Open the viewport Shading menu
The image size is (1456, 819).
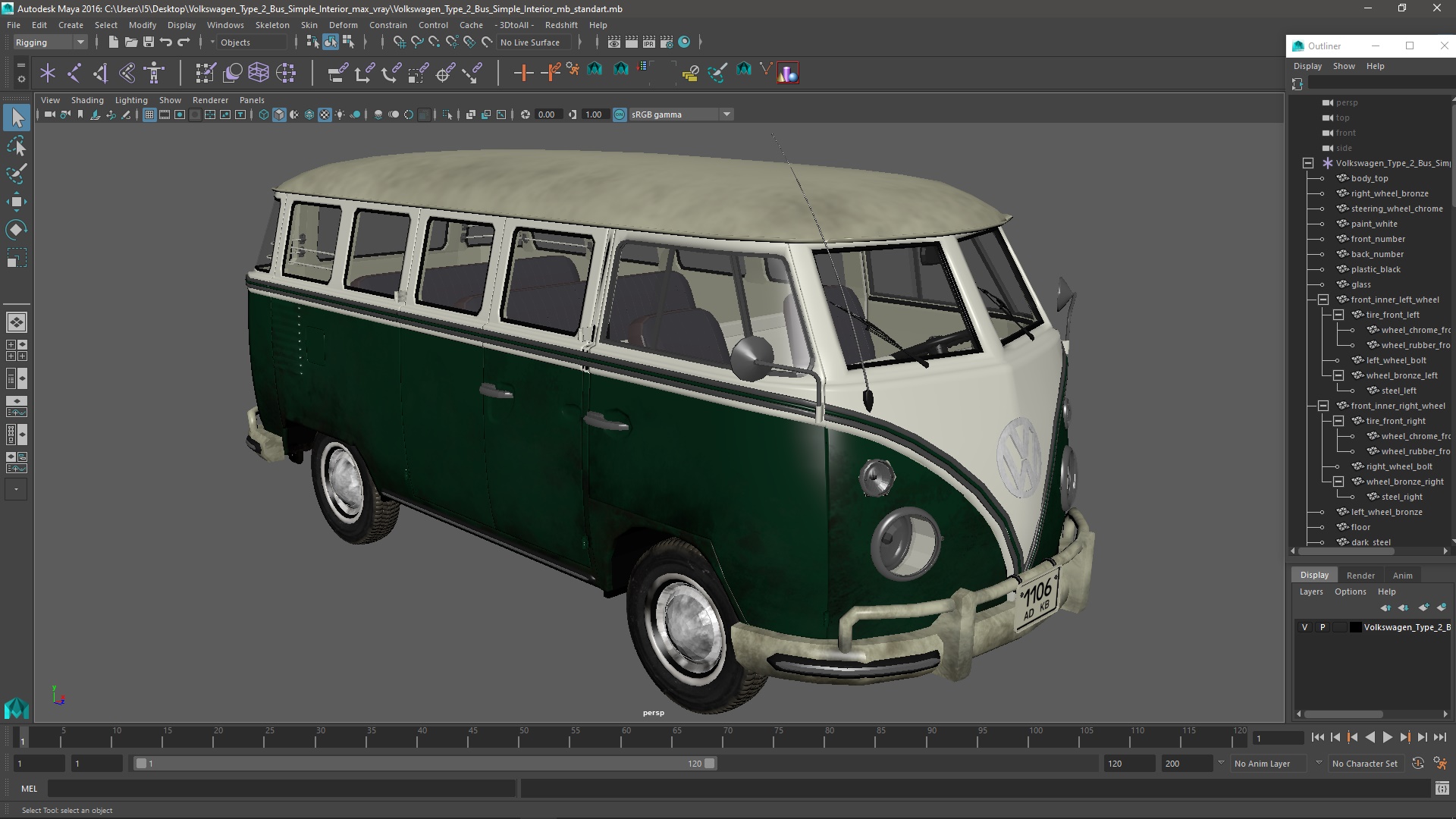click(87, 100)
